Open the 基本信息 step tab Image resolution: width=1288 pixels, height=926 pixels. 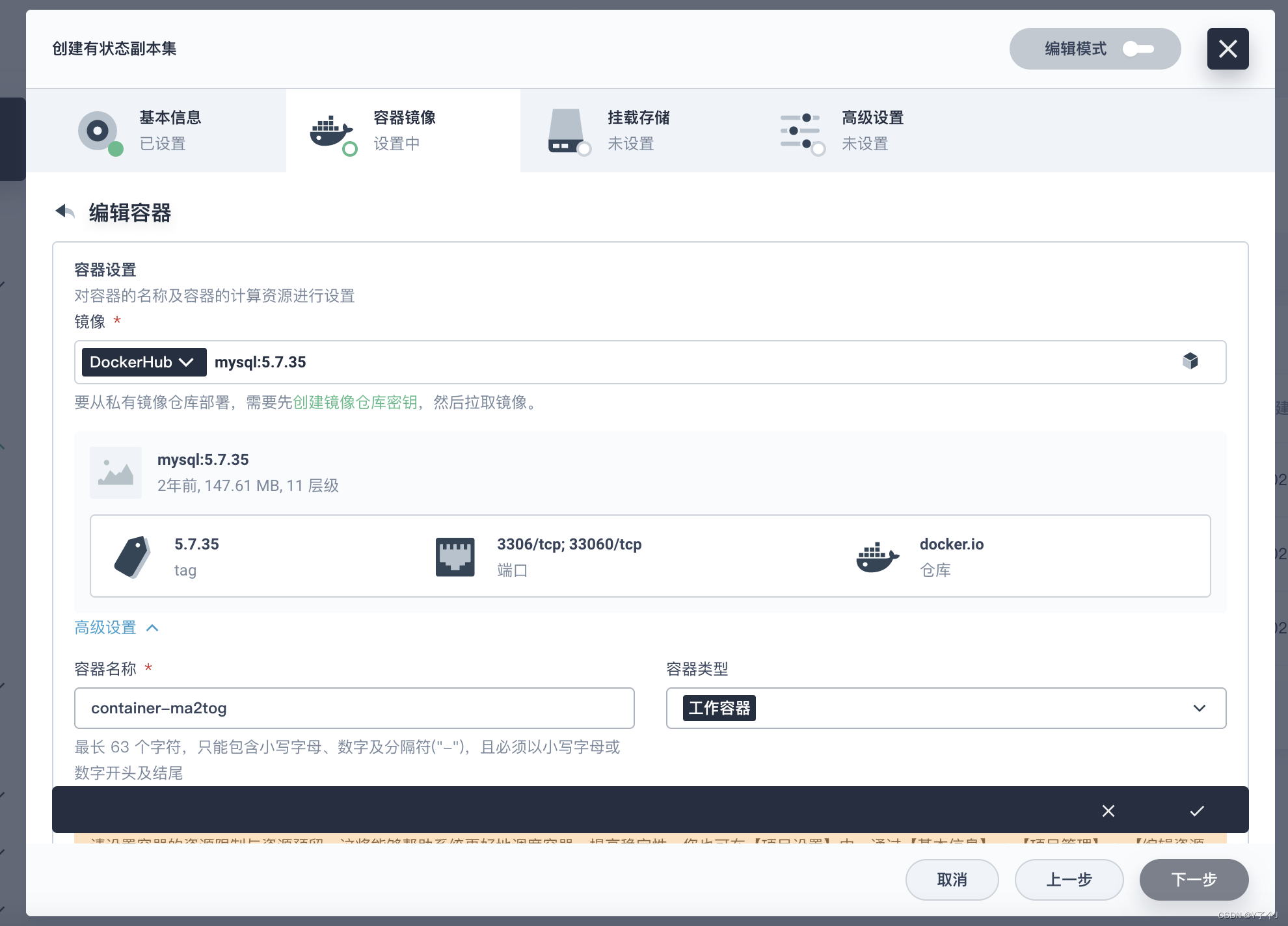point(156,131)
